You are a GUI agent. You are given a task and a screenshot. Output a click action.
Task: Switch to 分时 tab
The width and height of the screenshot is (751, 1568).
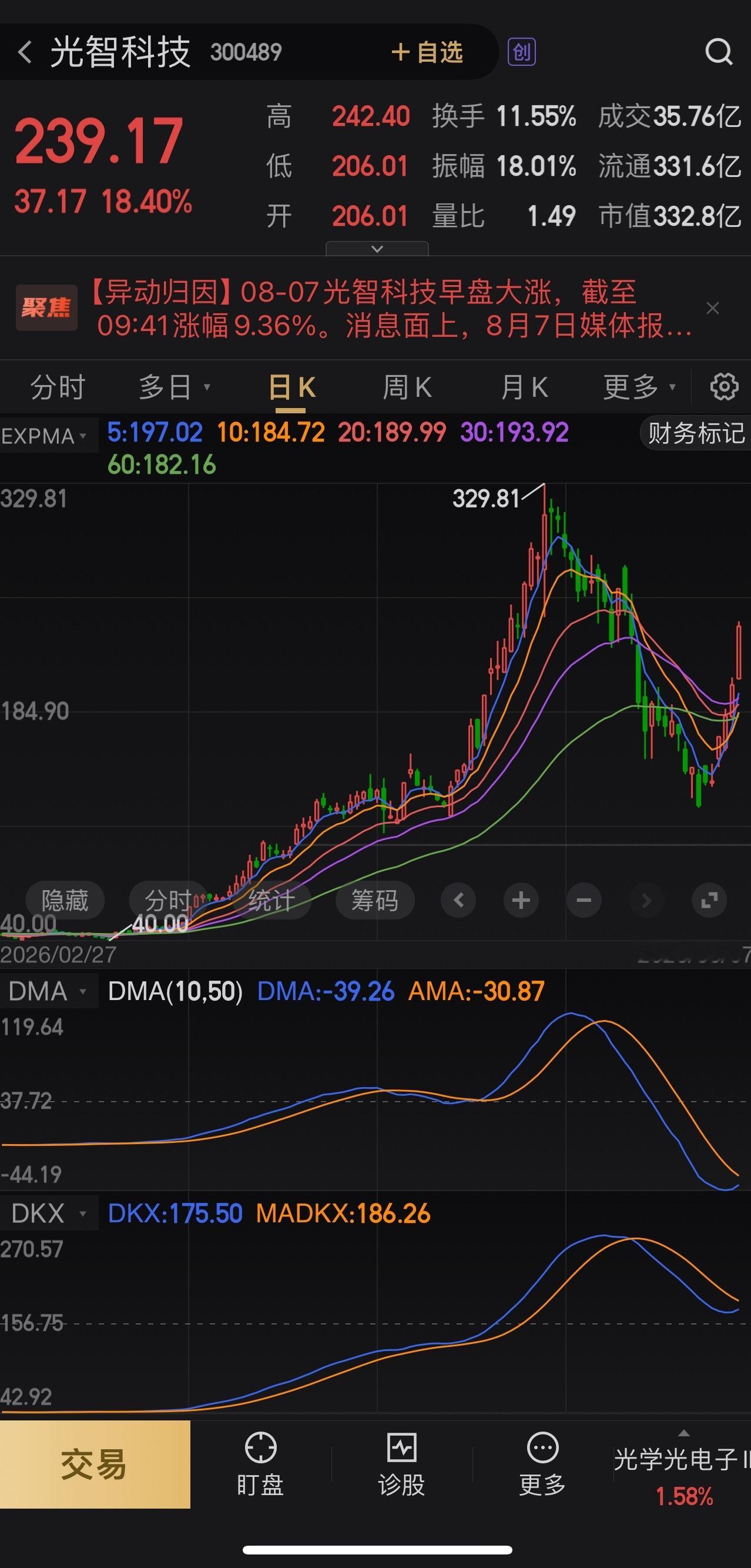point(58,387)
